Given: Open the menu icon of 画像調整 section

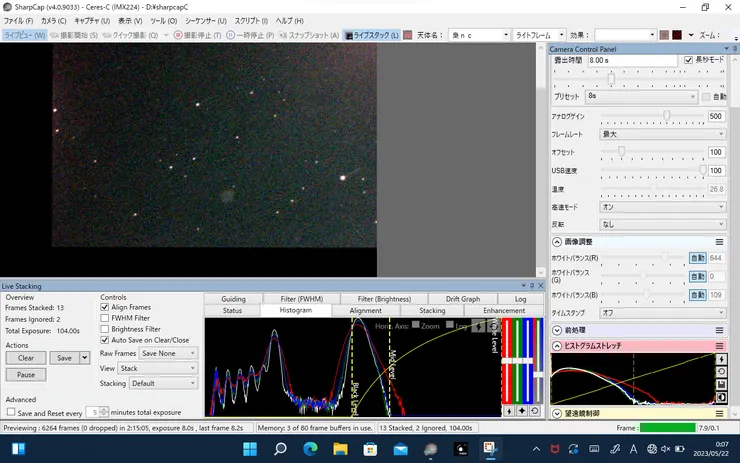Looking at the screenshot, I should [x=719, y=242].
